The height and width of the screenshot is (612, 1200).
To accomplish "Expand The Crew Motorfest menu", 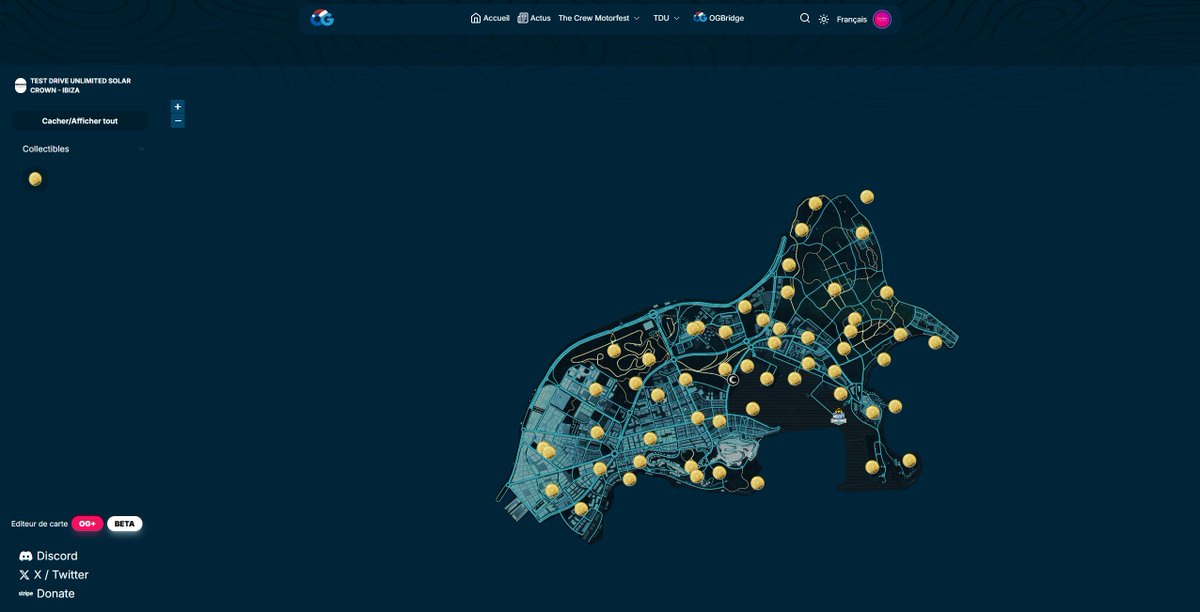I will pyautogui.click(x=599, y=18).
